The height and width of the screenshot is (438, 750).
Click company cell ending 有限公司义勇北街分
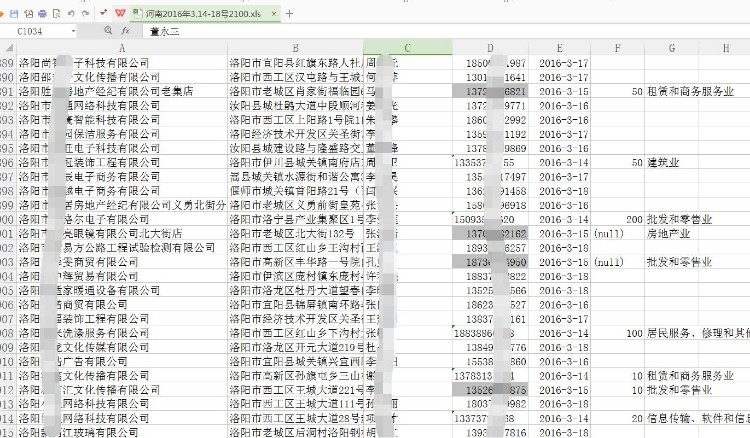[x=122, y=205]
